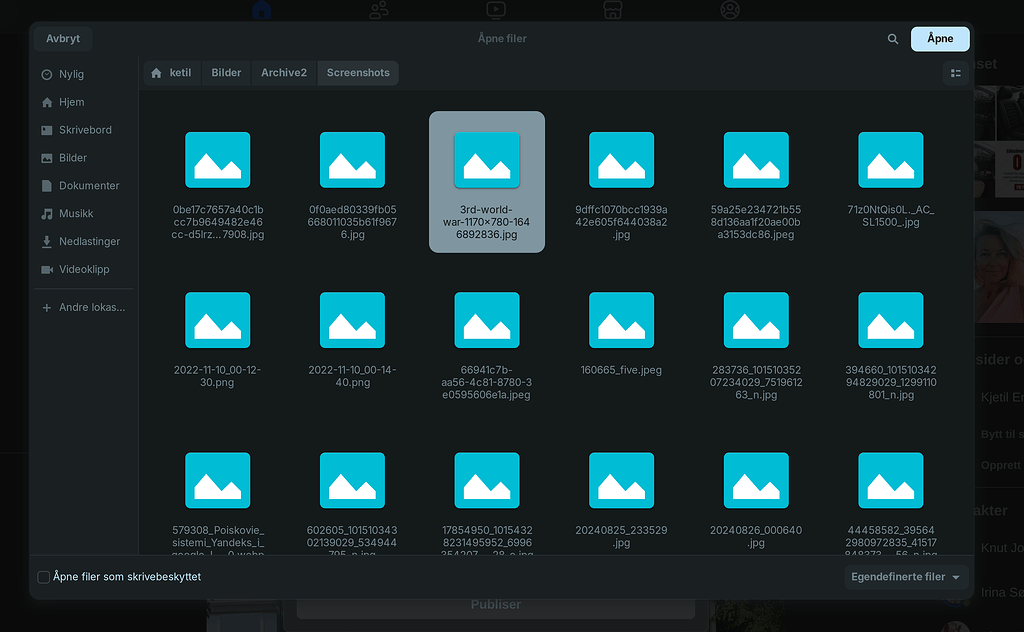The height and width of the screenshot is (632, 1024).
Task: Enable 'Åpne filer som skrivebeskyttet' checkbox
Action: 43,576
